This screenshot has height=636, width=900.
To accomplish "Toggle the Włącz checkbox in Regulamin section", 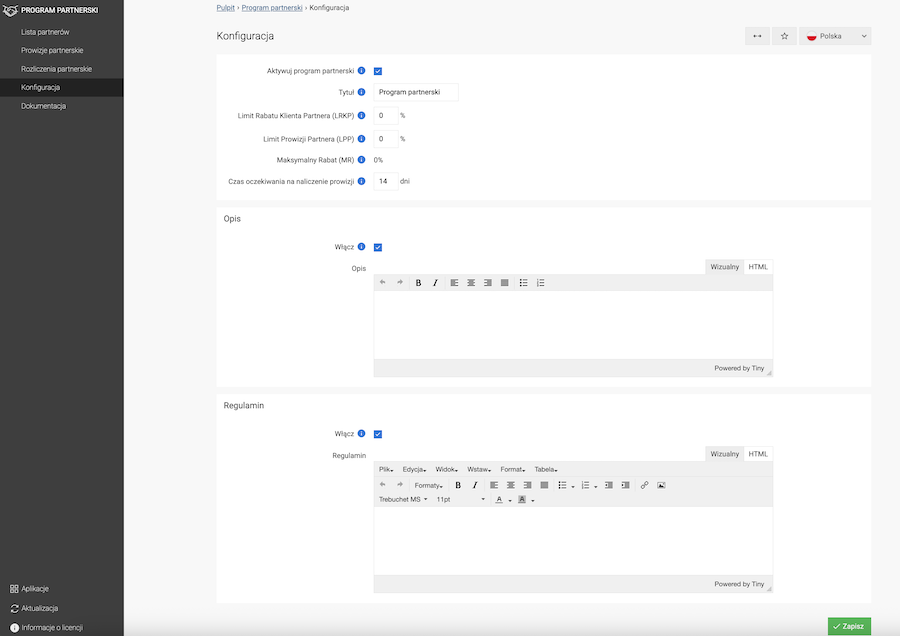I will 378,434.
